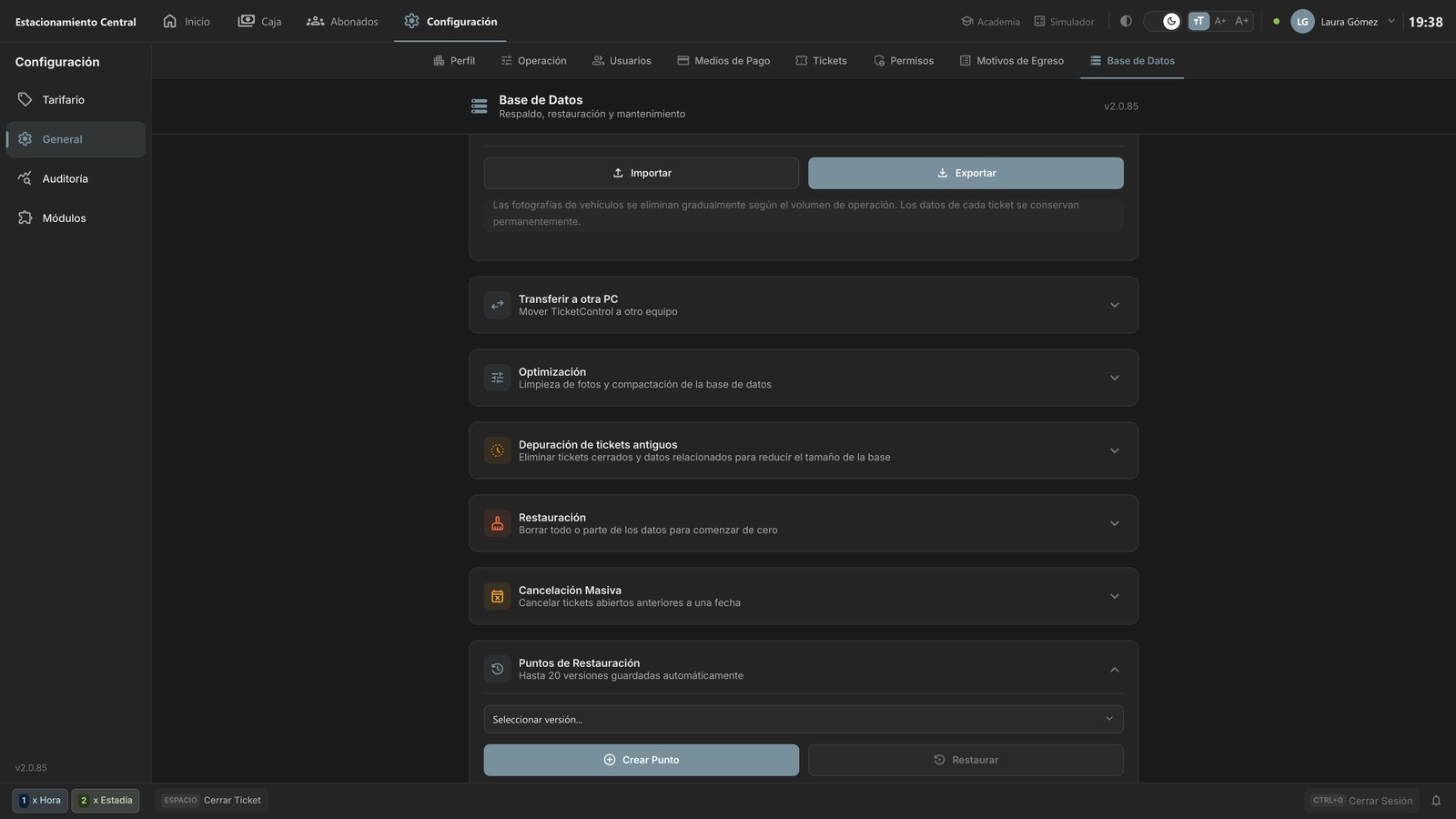Click the Estacionamiento Central title
The width and height of the screenshot is (1456, 819).
pyautogui.click(x=76, y=22)
